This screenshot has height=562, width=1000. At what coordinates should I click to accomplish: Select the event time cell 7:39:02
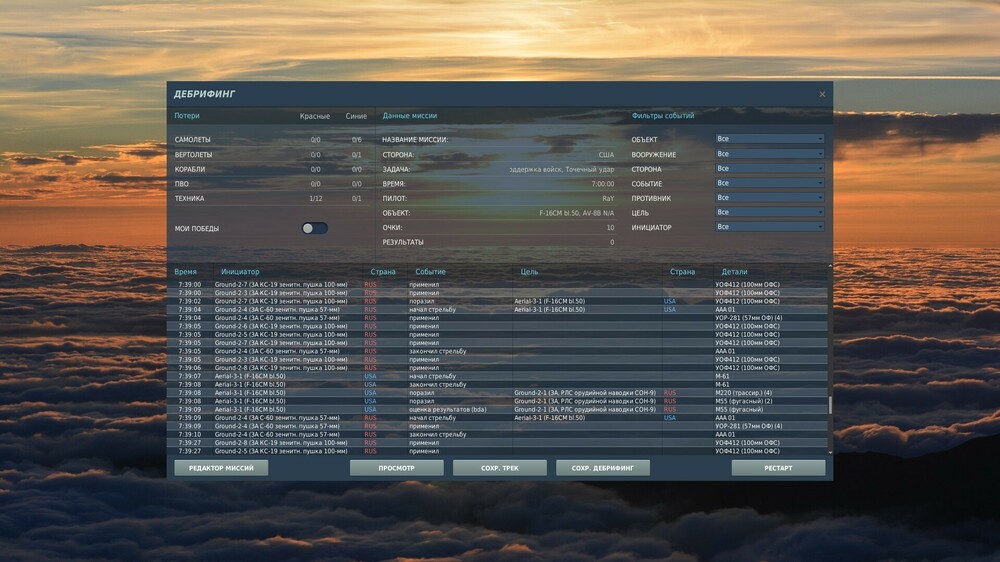coord(189,301)
